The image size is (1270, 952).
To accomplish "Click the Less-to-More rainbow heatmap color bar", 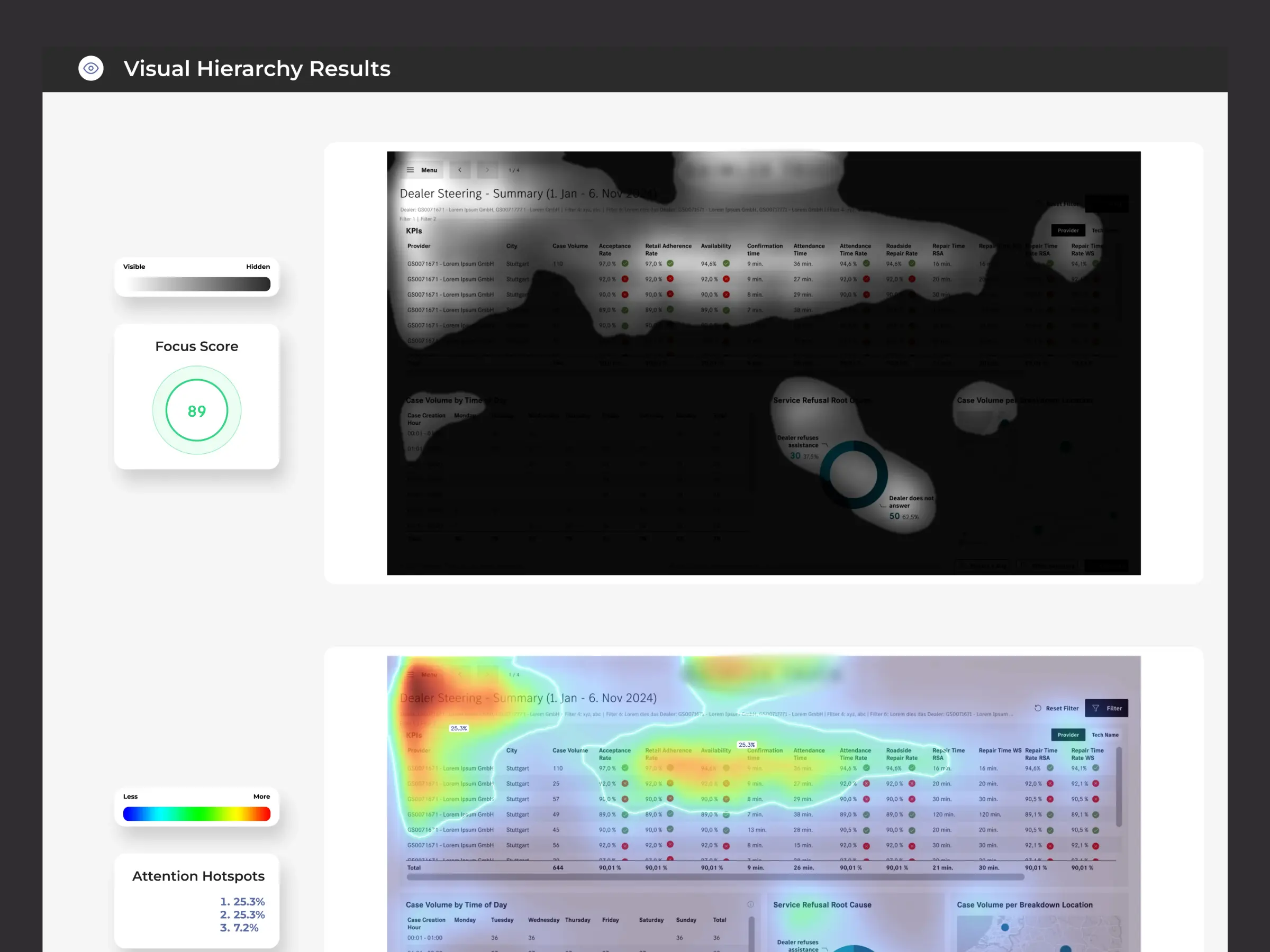I will (196, 814).
